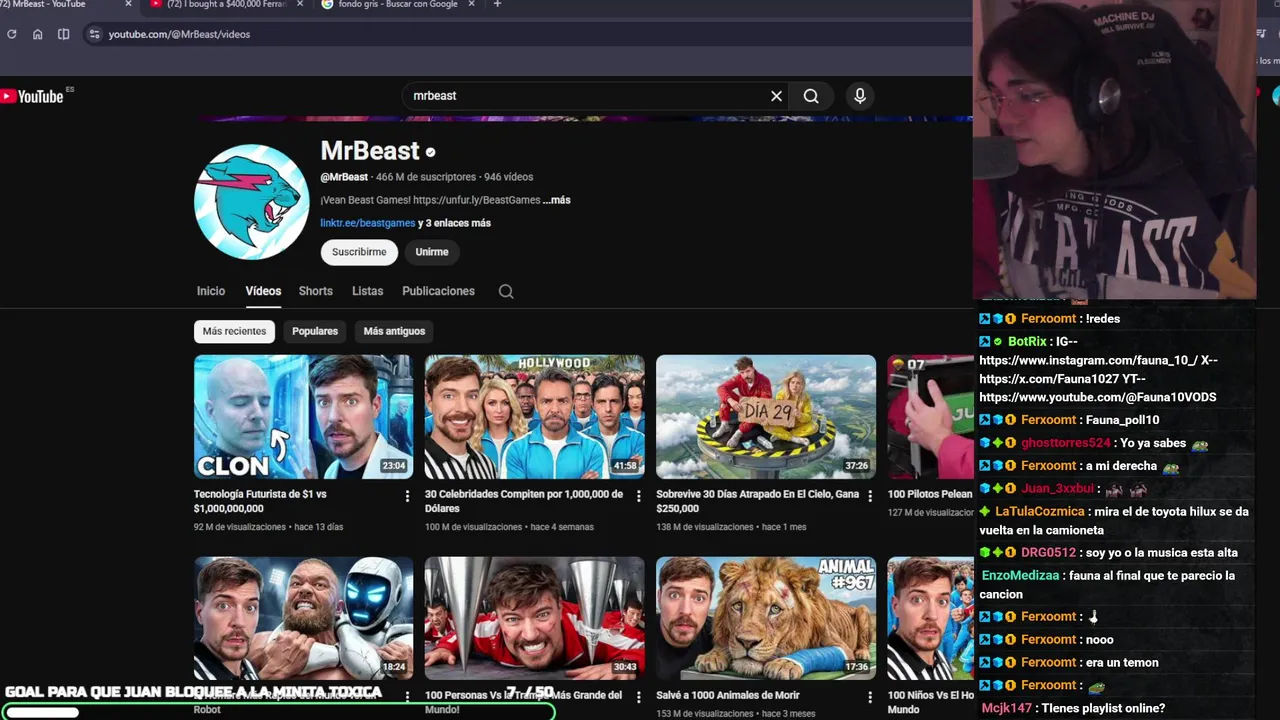Show the y 3 enlaces más links
This screenshot has height=720, width=1280.
[x=454, y=223]
